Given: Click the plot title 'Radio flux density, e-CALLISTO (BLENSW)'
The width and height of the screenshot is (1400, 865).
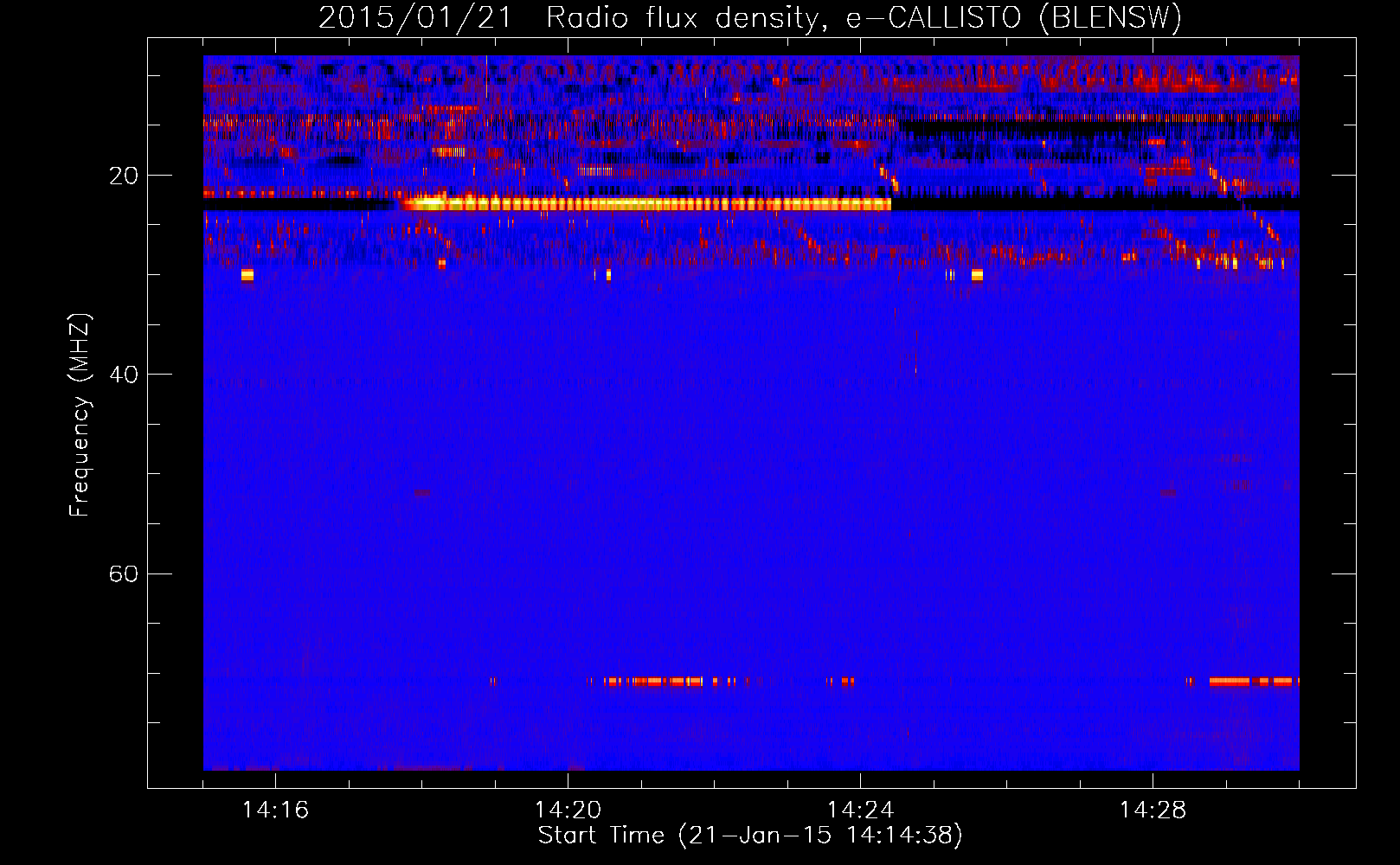Looking at the screenshot, I should pos(864,18).
